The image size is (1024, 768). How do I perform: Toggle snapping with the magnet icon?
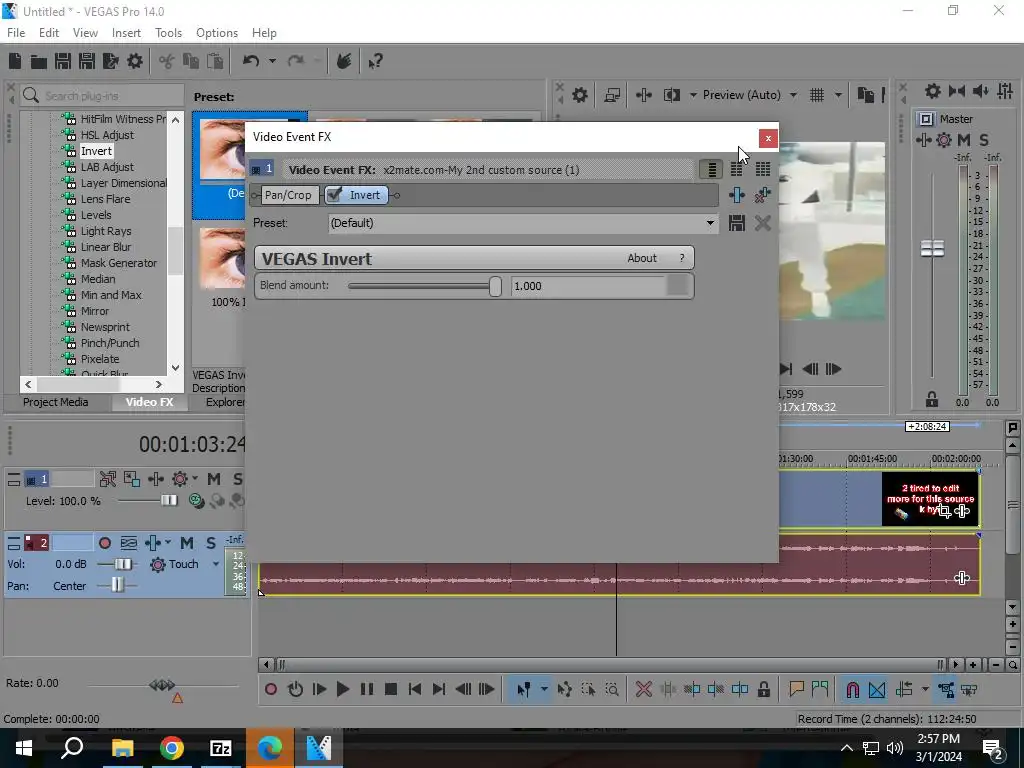click(852, 689)
